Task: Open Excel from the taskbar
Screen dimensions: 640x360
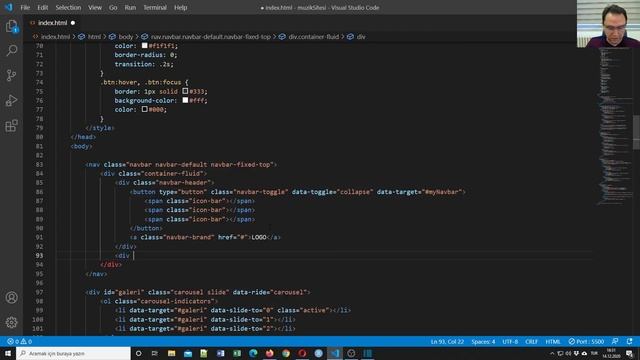Action: tap(237, 353)
